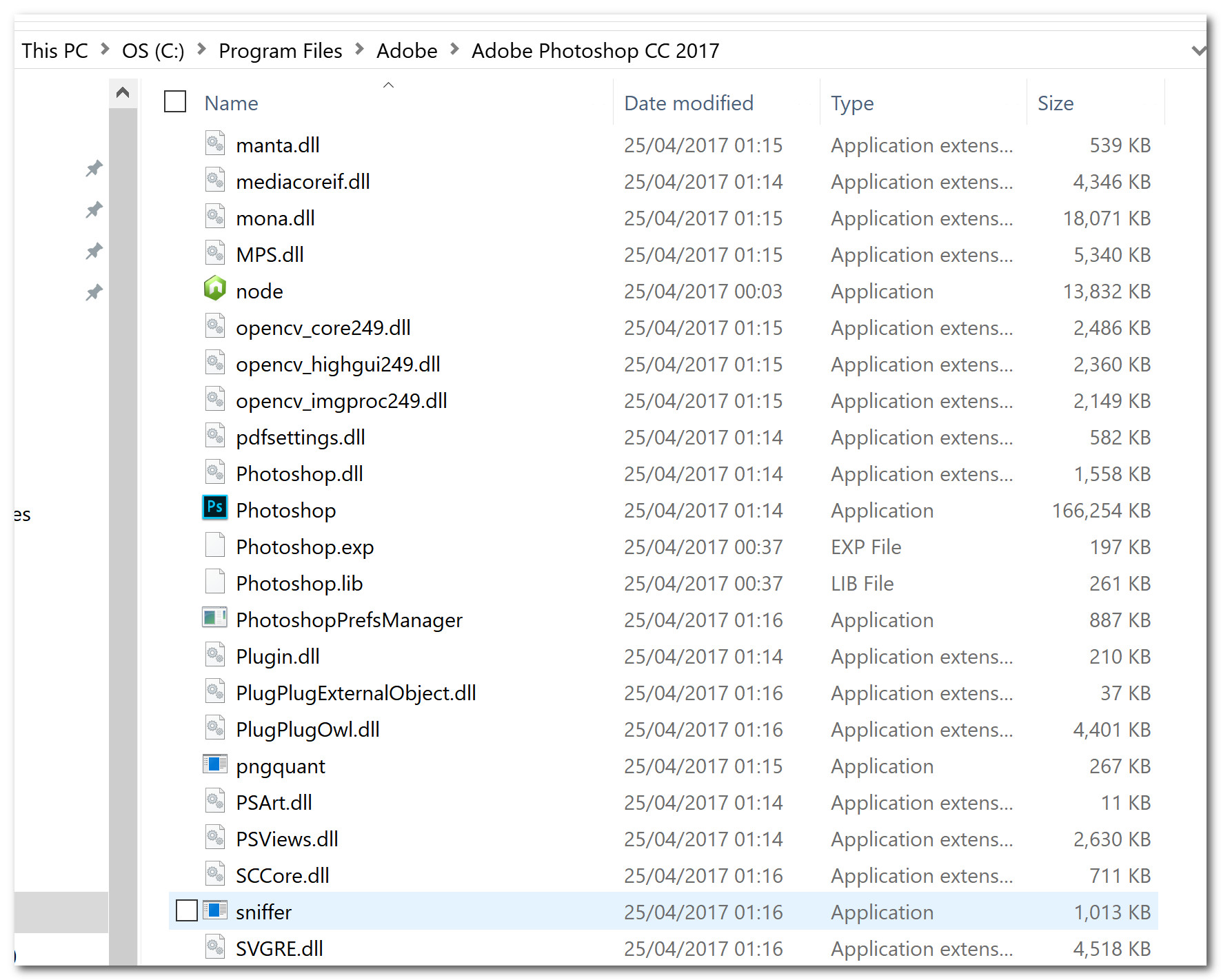This screenshot has height=980, width=1221.
Task: Select the file name PhotoshopPrefsManager
Action: tap(349, 620)
